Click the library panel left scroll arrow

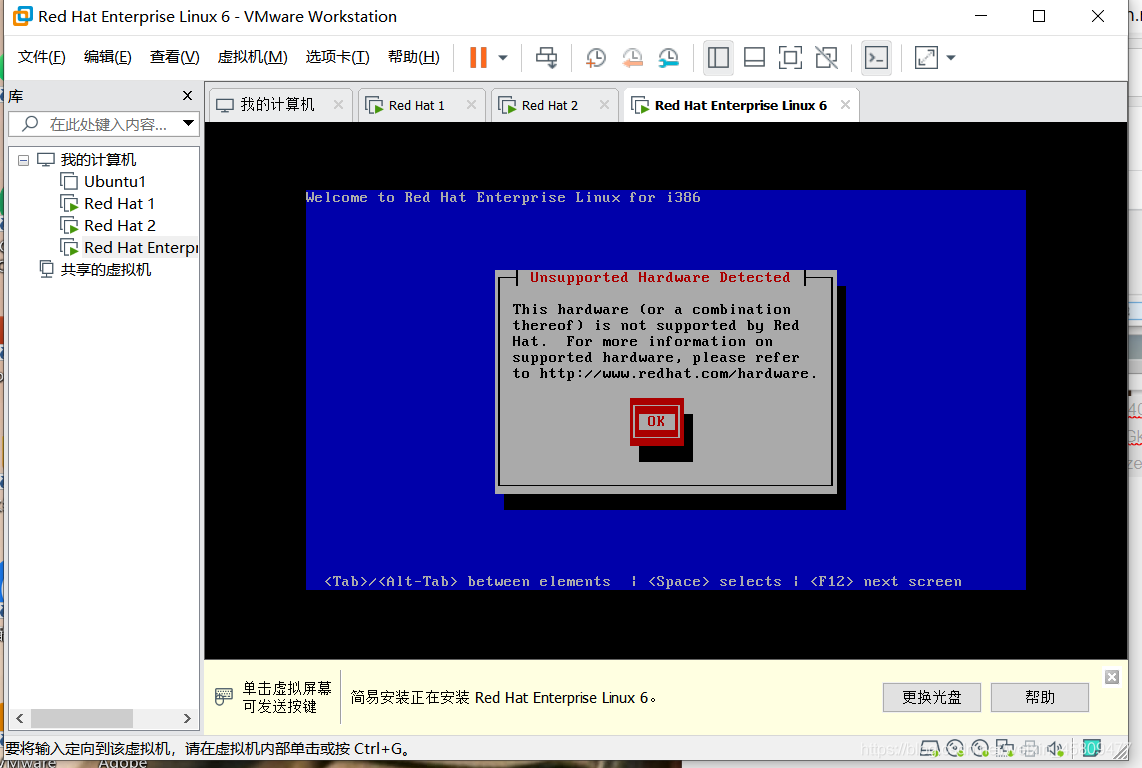20,718
